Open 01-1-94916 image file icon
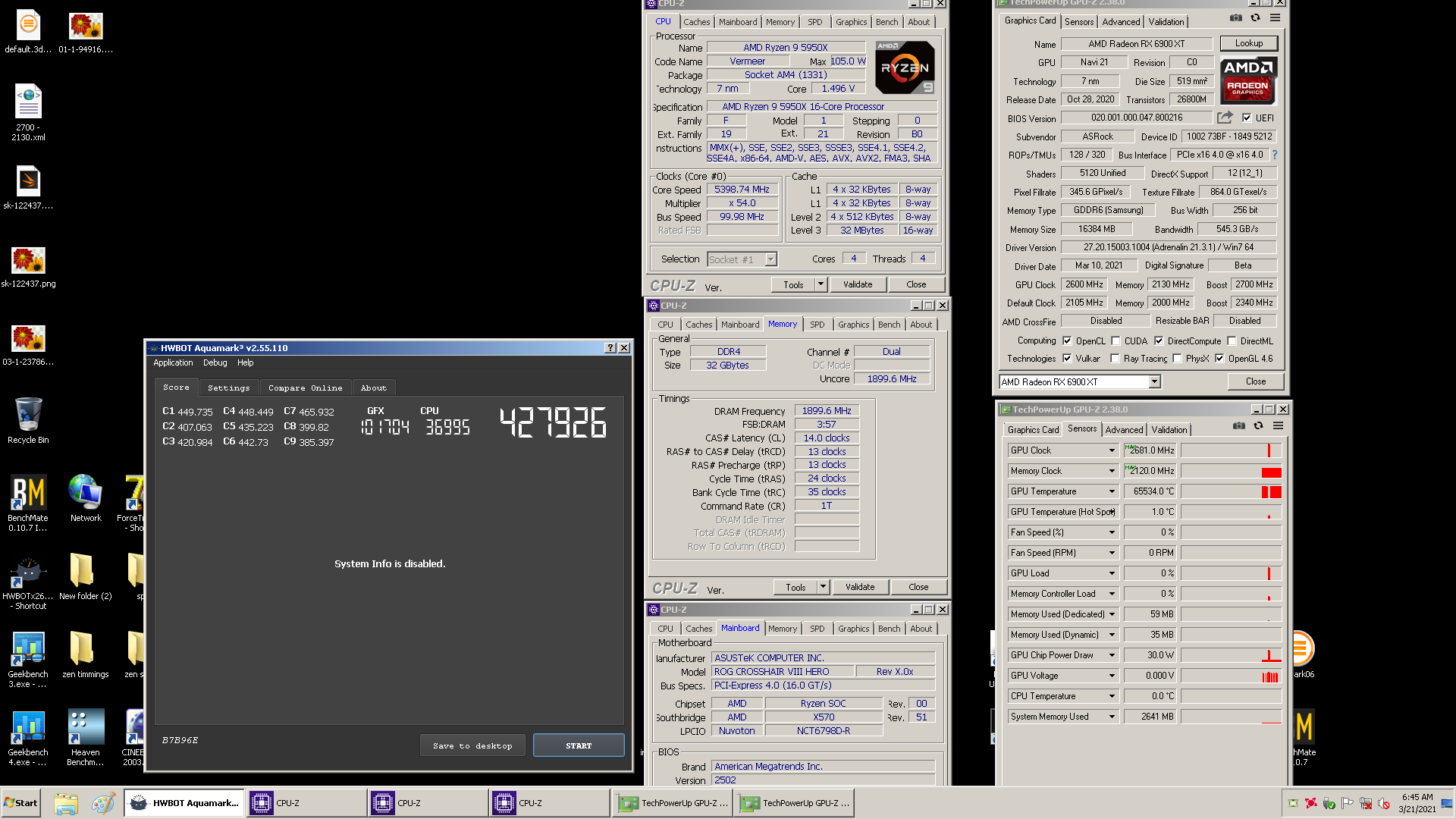This screenshot has width=1456, height=819. (86, 32)
